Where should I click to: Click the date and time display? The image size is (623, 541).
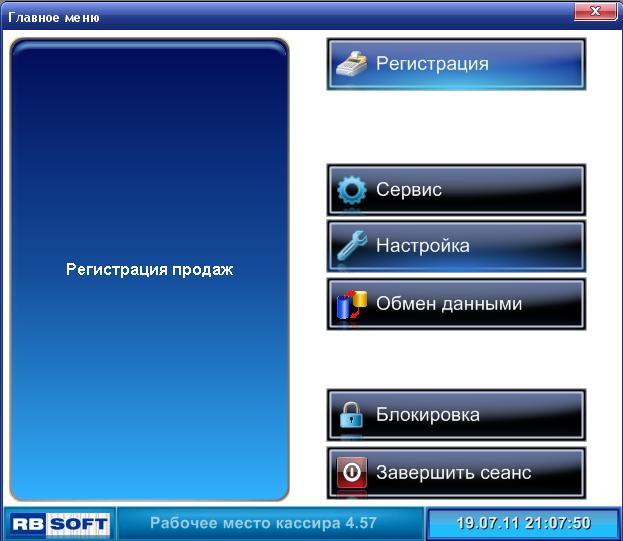pos(523,523)
